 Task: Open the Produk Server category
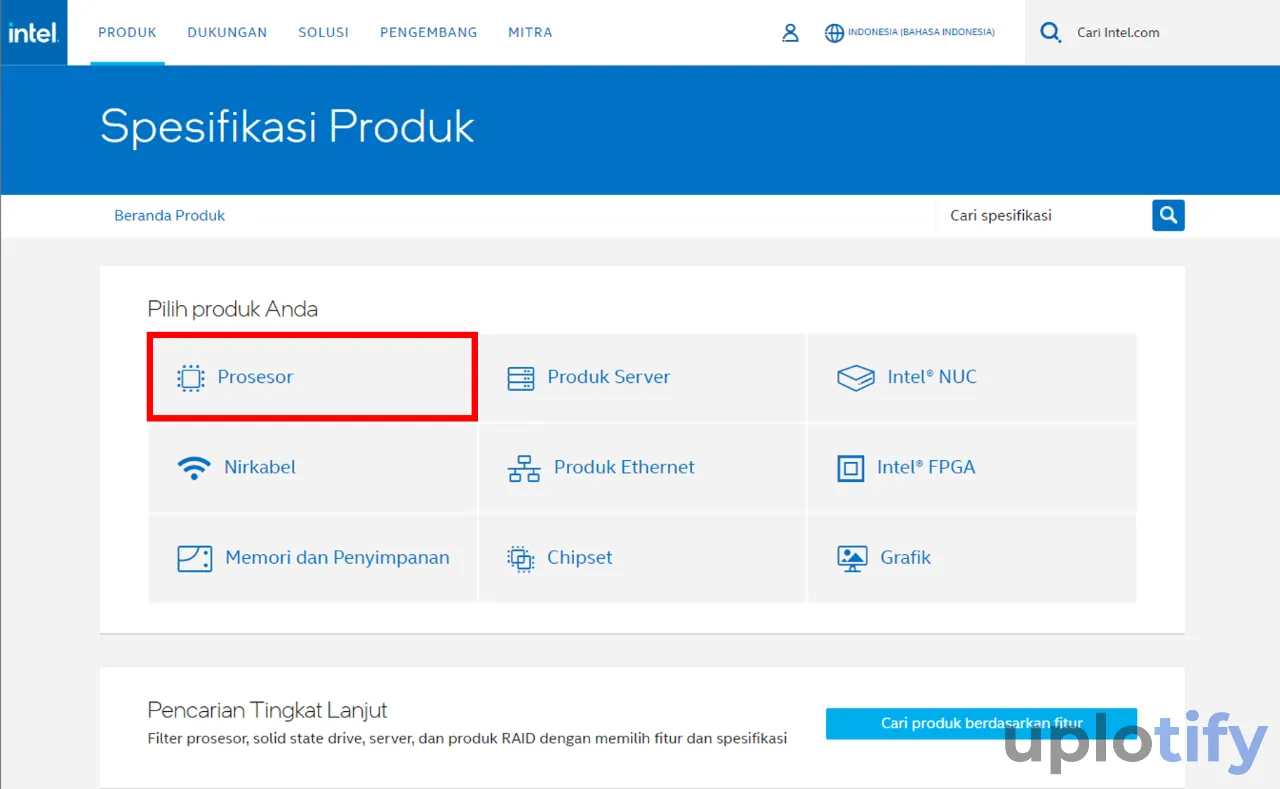click(642, 377)
